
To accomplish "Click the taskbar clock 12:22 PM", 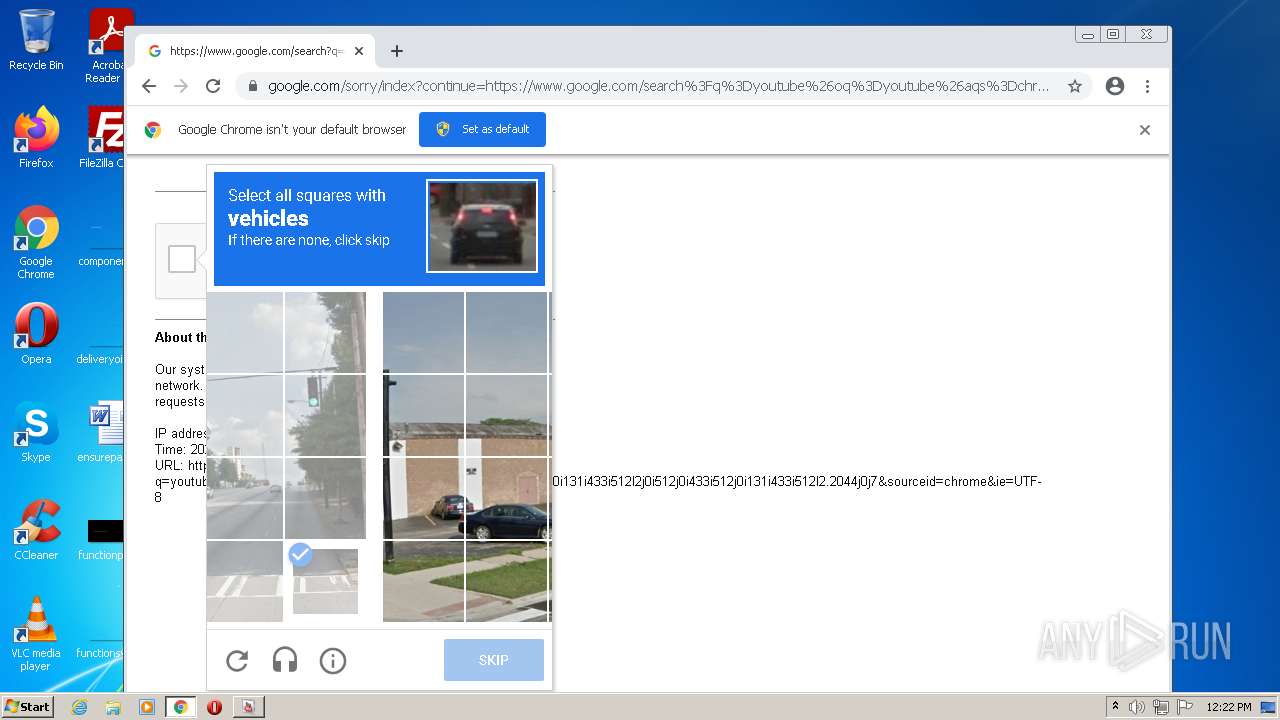I will tap(1229, 707).
